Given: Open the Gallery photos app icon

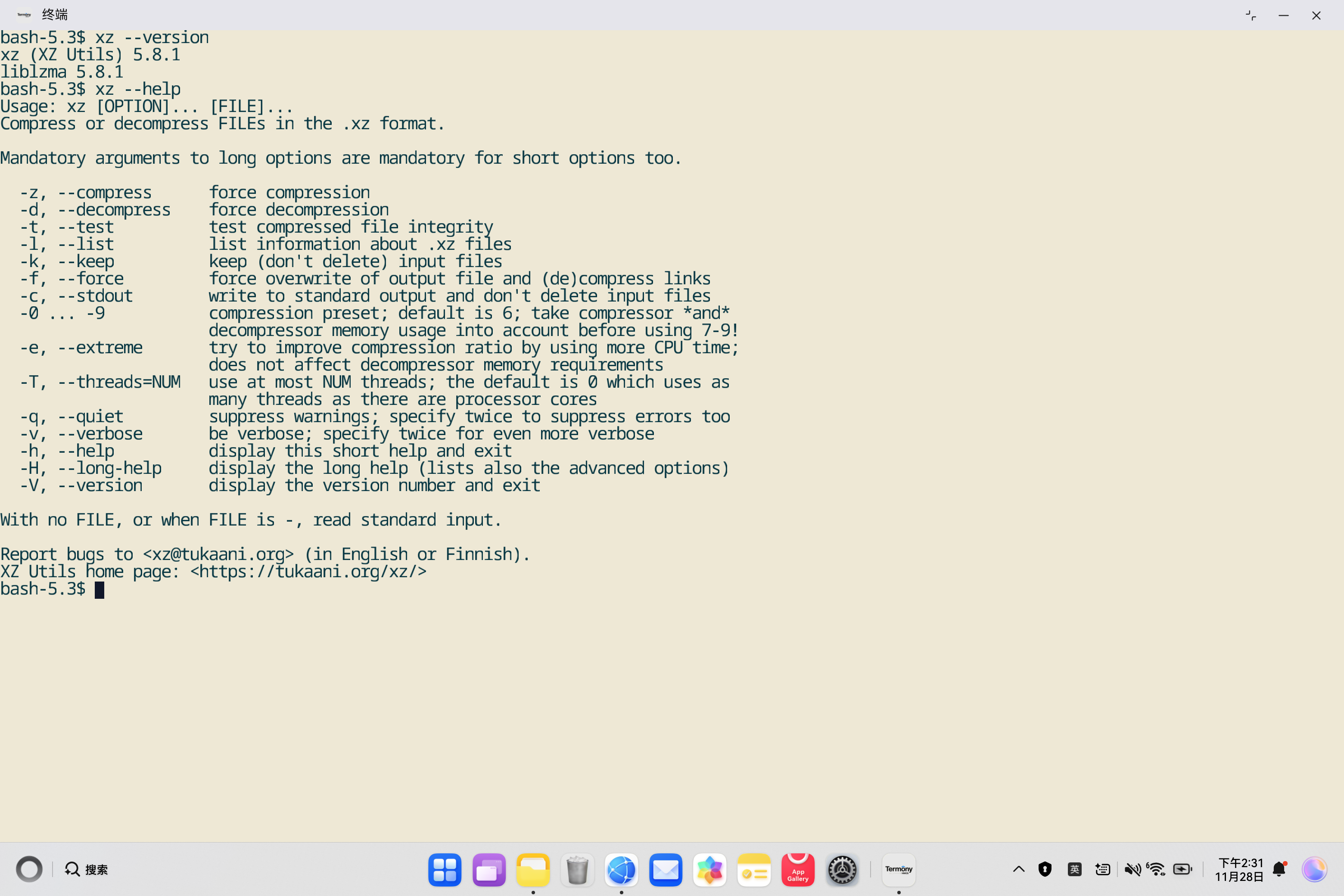Looking at the screenshot, I should point(710,870).
